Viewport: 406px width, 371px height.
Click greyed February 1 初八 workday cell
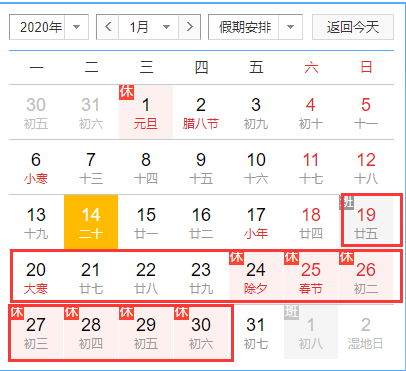click(311, 332)
